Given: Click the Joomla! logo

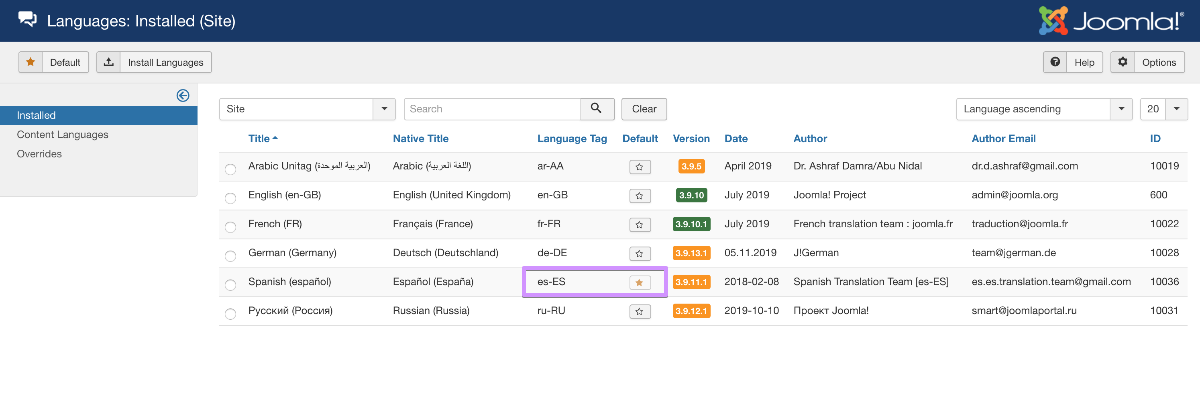Looking at the screenshot, I should [x=1110, y=21].
